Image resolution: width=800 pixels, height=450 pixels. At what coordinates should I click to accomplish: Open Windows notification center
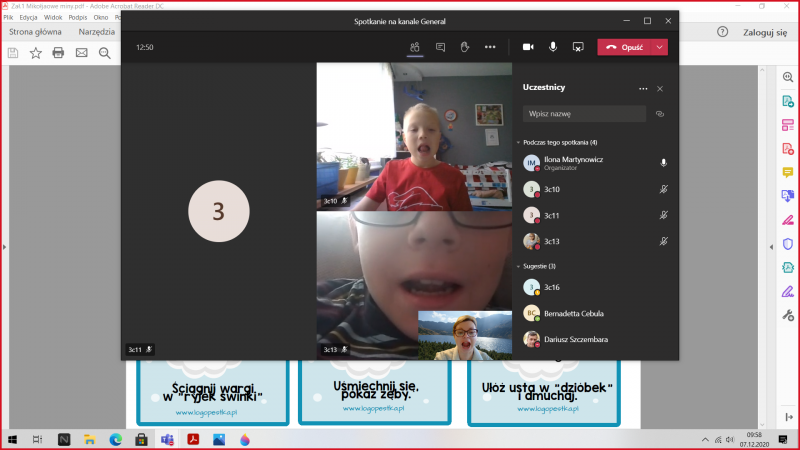click(783, 439)
